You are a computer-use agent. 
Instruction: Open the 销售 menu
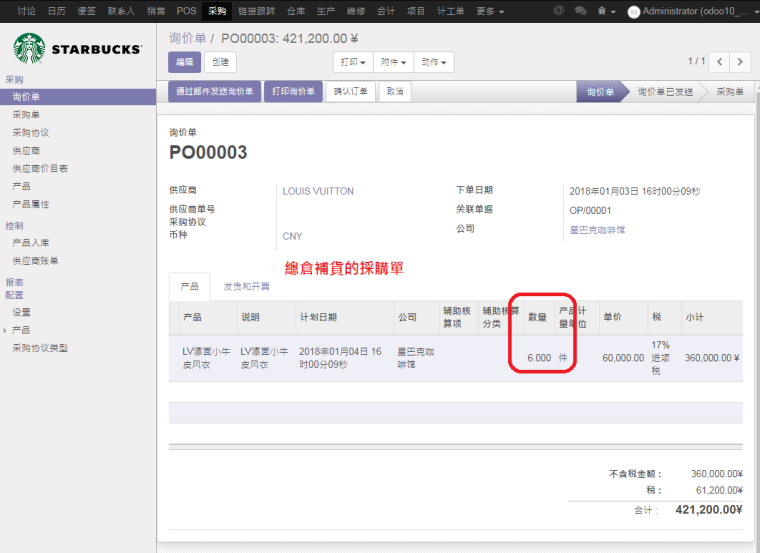(x=156, y=11)
